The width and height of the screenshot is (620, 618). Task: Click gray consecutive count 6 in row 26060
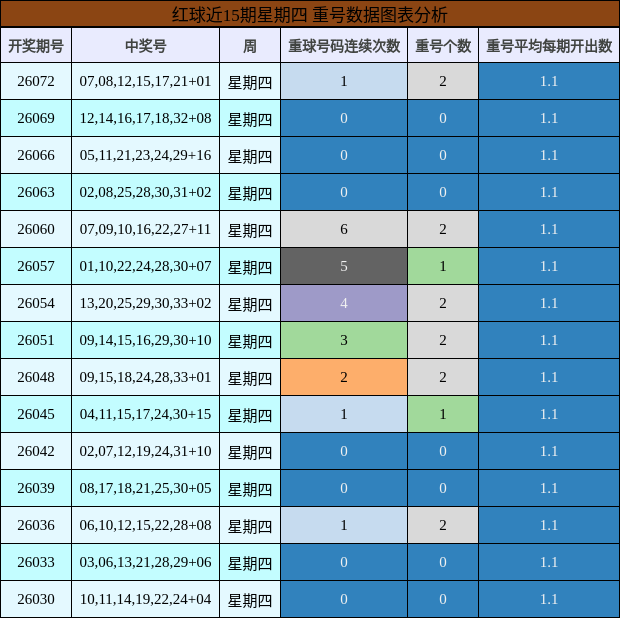pos(344,229)
